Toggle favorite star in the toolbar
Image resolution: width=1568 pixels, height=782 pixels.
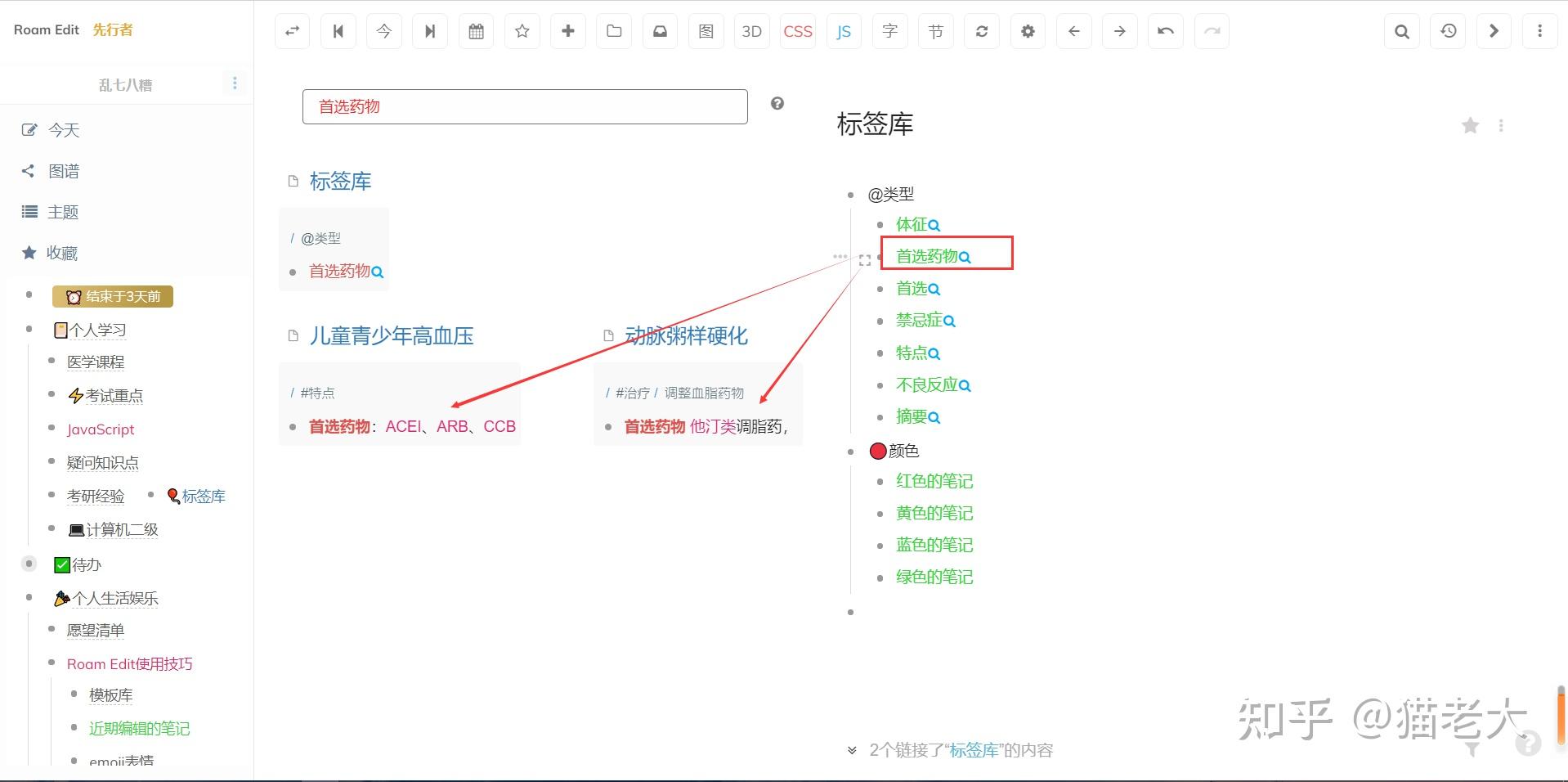(522, 31)
